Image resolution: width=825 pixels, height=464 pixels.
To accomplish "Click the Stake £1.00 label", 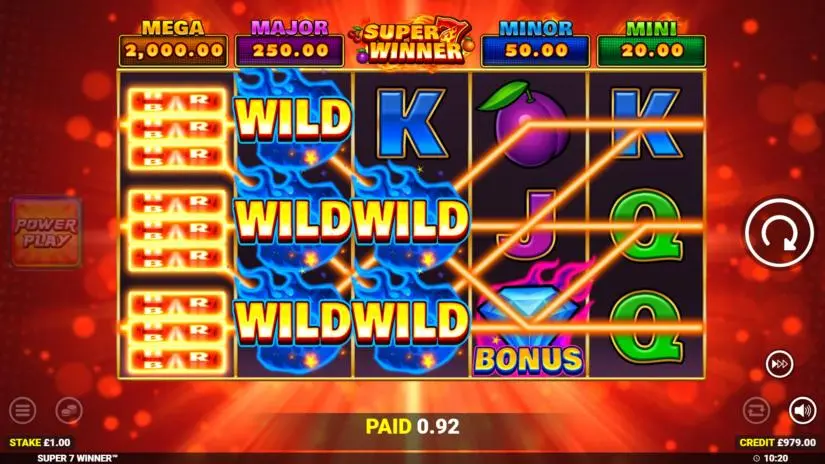I will pos(39,442).
